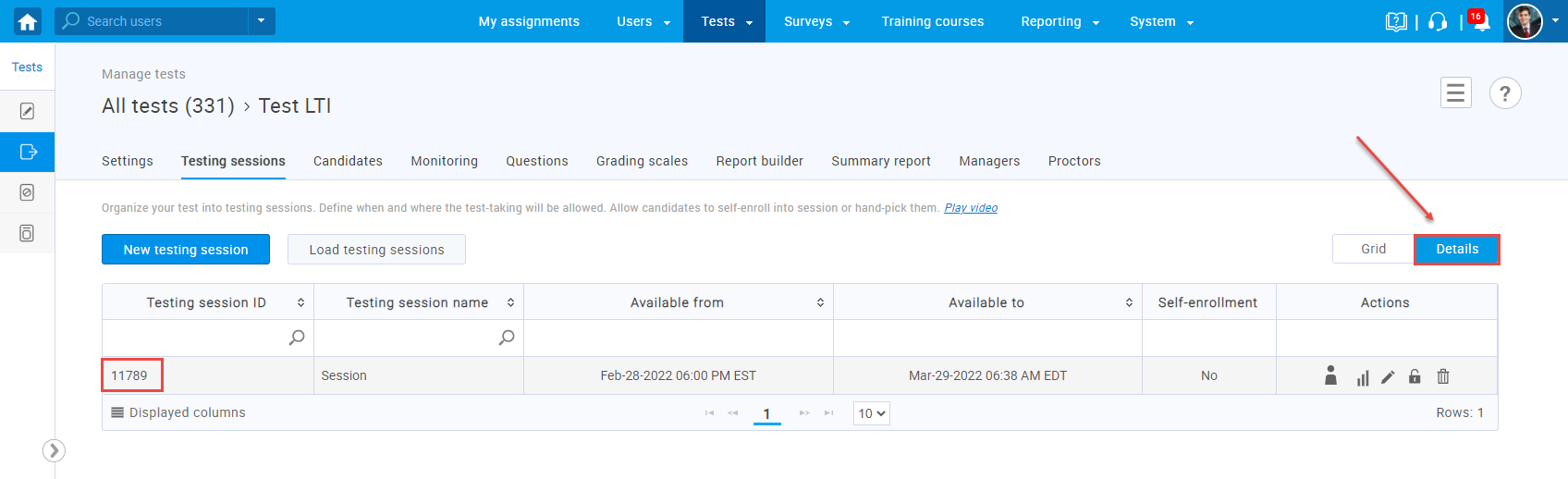
Task: Open the rows-per-page dropdown
Action: 871,413
